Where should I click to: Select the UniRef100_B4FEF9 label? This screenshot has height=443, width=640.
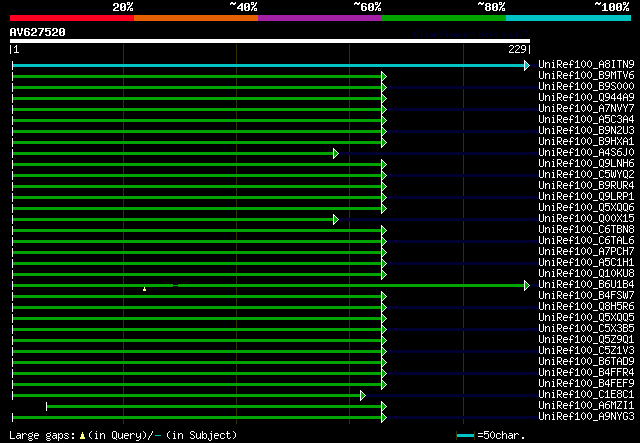pyautogui.click(x=586, y=384)
